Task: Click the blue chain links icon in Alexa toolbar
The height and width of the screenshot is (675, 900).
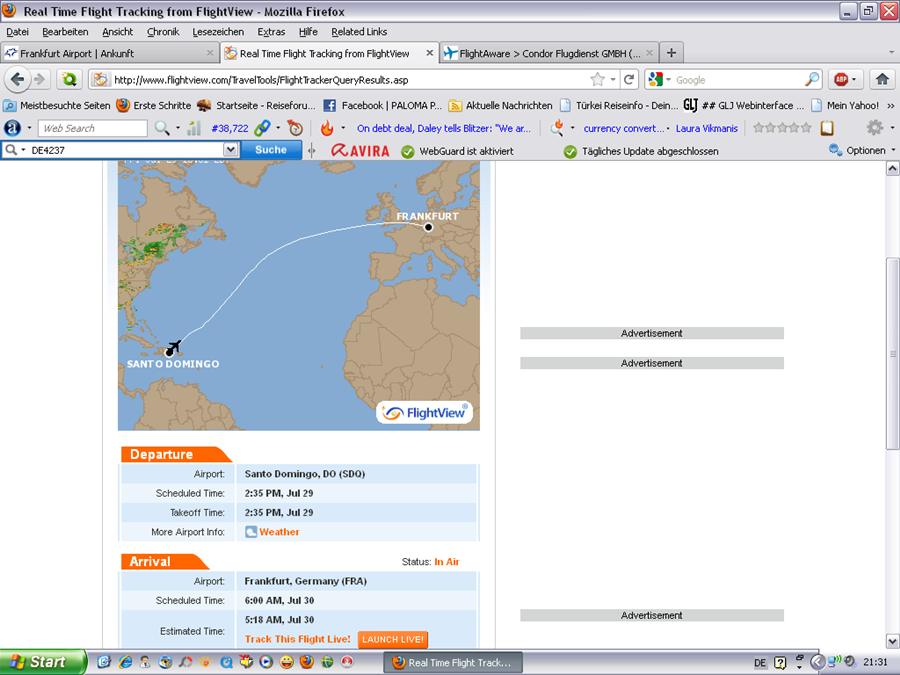Action: click(262, 128)
